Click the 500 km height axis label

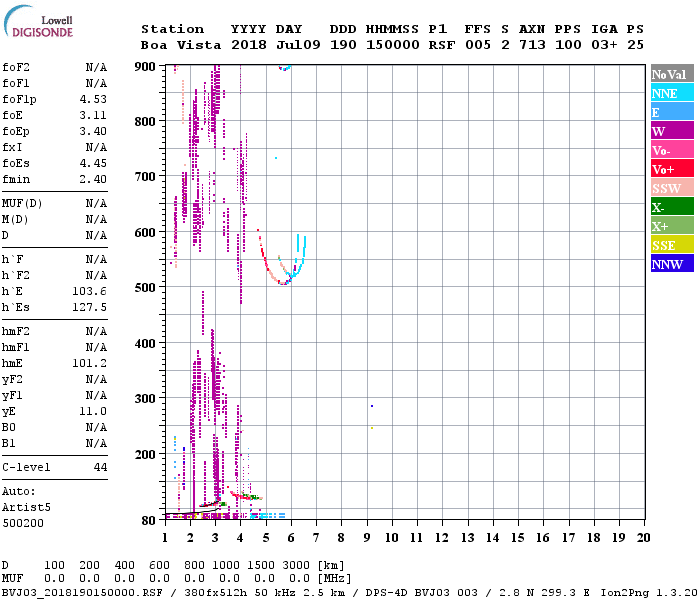coord(145,288)
